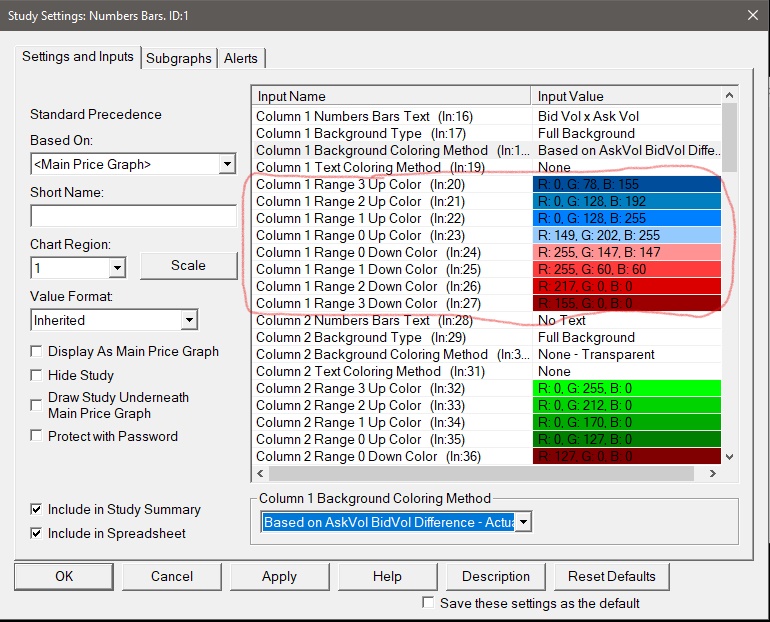This screenshot has width=770, height=622.
Task: Select Column 2 Range 3 Up green swatch
Action: click(627, 389)
